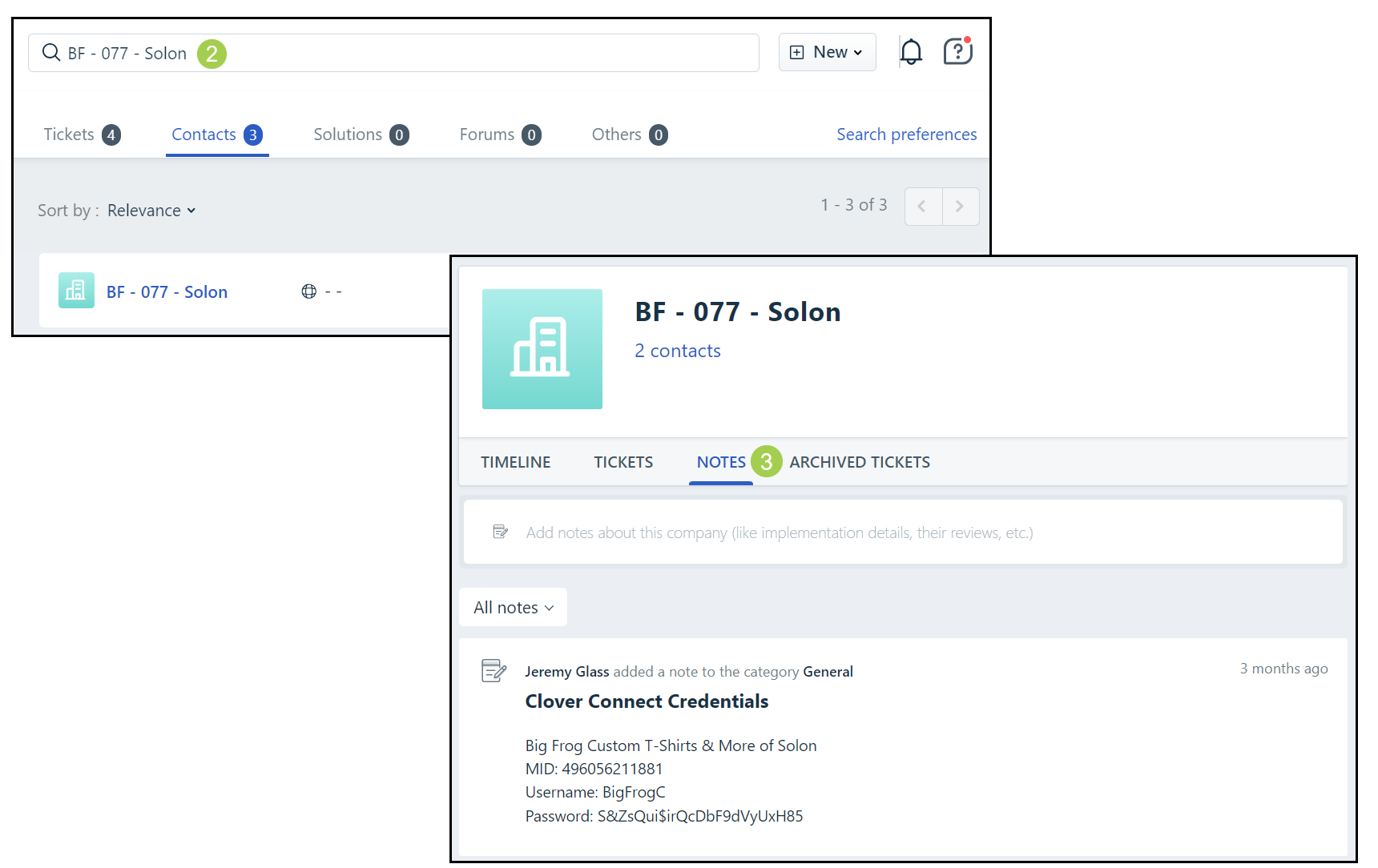Click the BF - 077 - Solon company heading
Image resolution: width=1378 pixels, height=868 pixels.
738,311
